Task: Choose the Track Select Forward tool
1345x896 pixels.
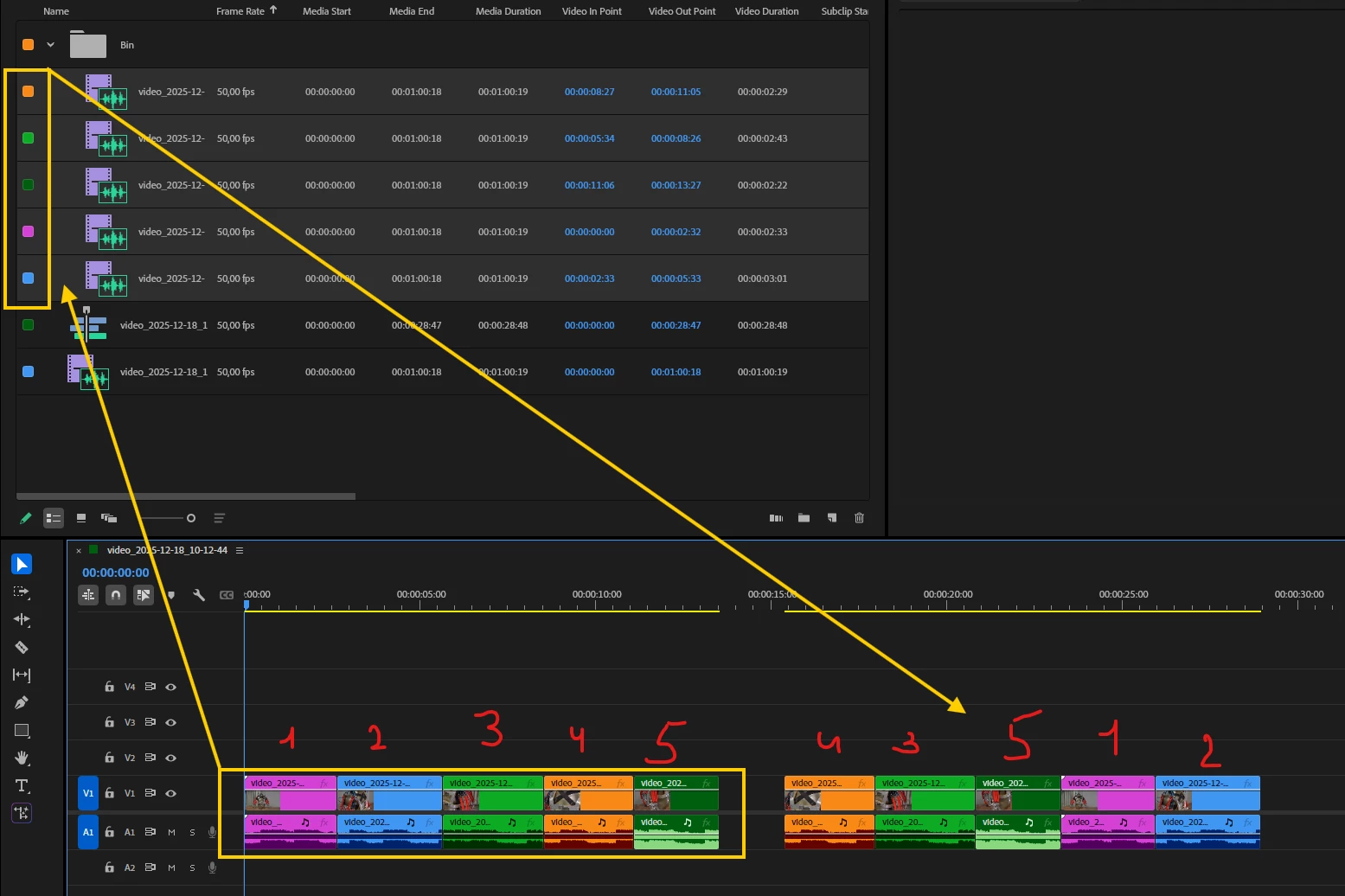Action: click(x=22, y=592)
